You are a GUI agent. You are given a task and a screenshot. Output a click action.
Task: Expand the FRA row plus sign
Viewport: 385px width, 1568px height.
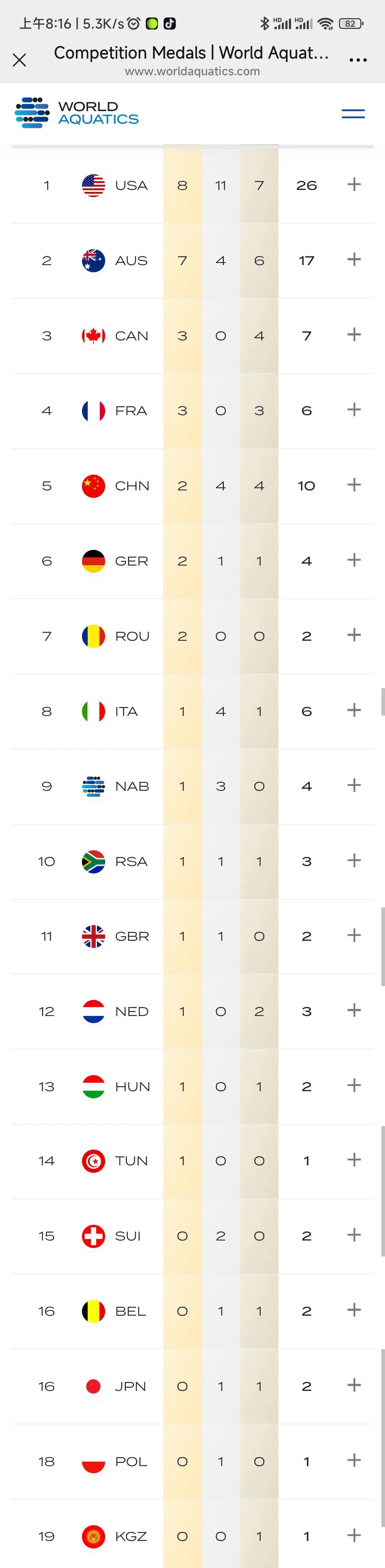tap(354, 410)
